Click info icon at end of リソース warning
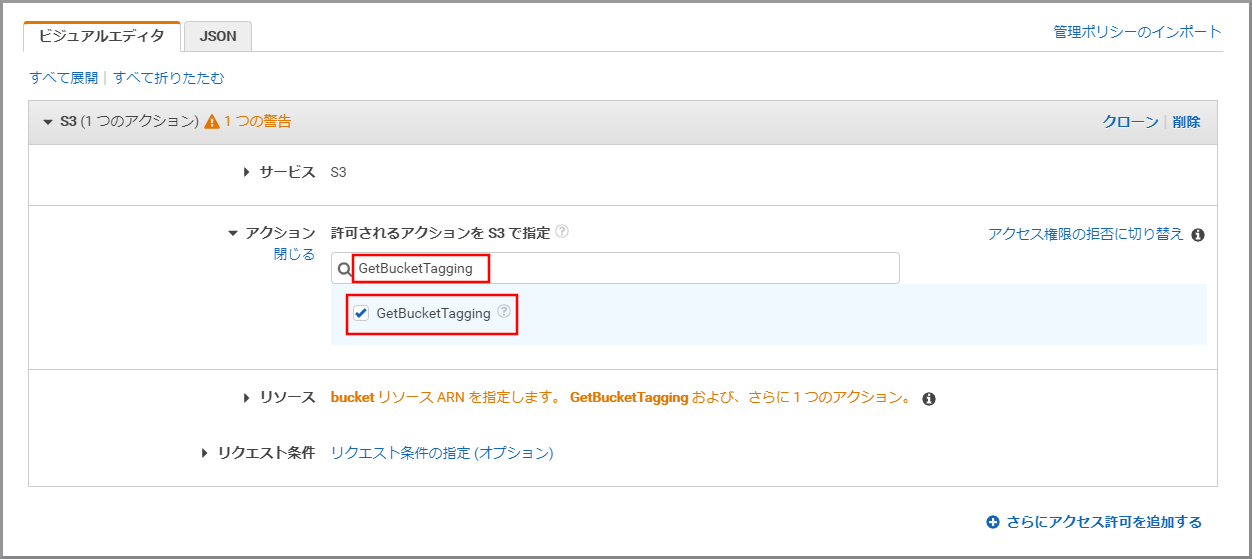The height and width of the screenshot is (559, 1252). (929, 399)
